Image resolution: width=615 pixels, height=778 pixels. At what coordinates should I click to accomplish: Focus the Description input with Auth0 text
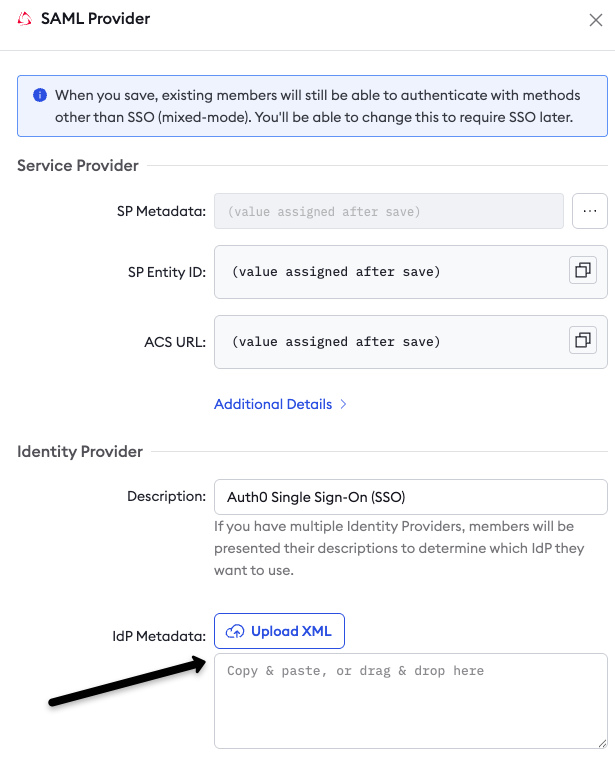(x=410, y=497)
